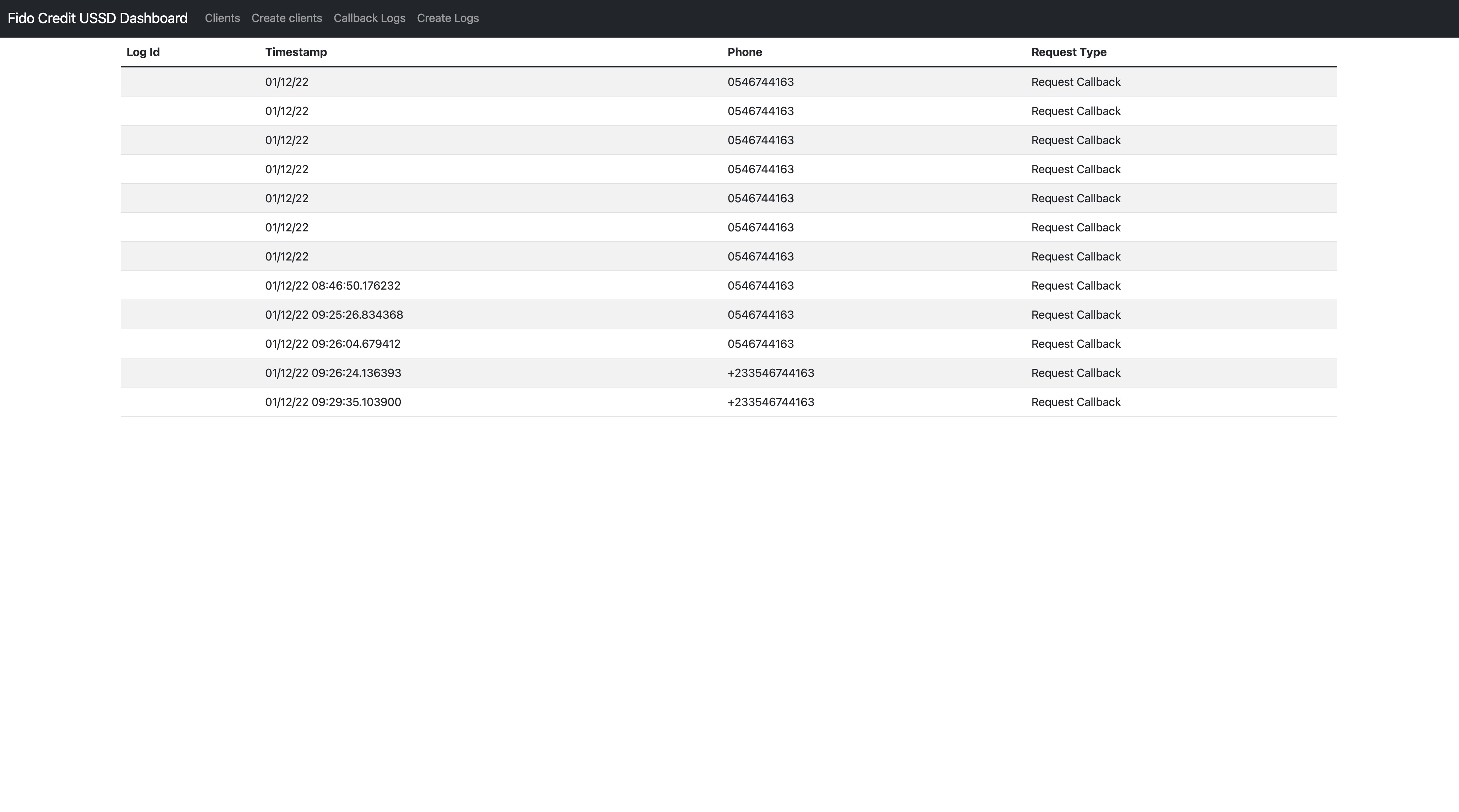Select timestamp 01/12/22 08:46:50.176232
The height and width of the screenshot is (812, 1459).
point(333,285)
